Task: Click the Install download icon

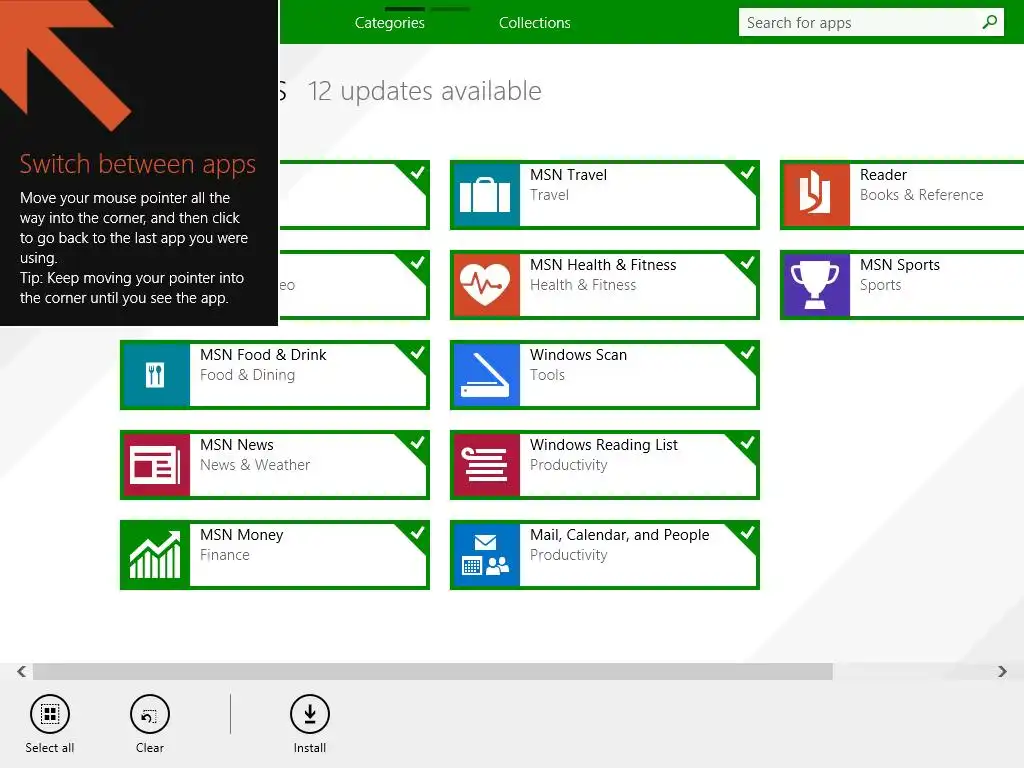Action: [310, 714]
